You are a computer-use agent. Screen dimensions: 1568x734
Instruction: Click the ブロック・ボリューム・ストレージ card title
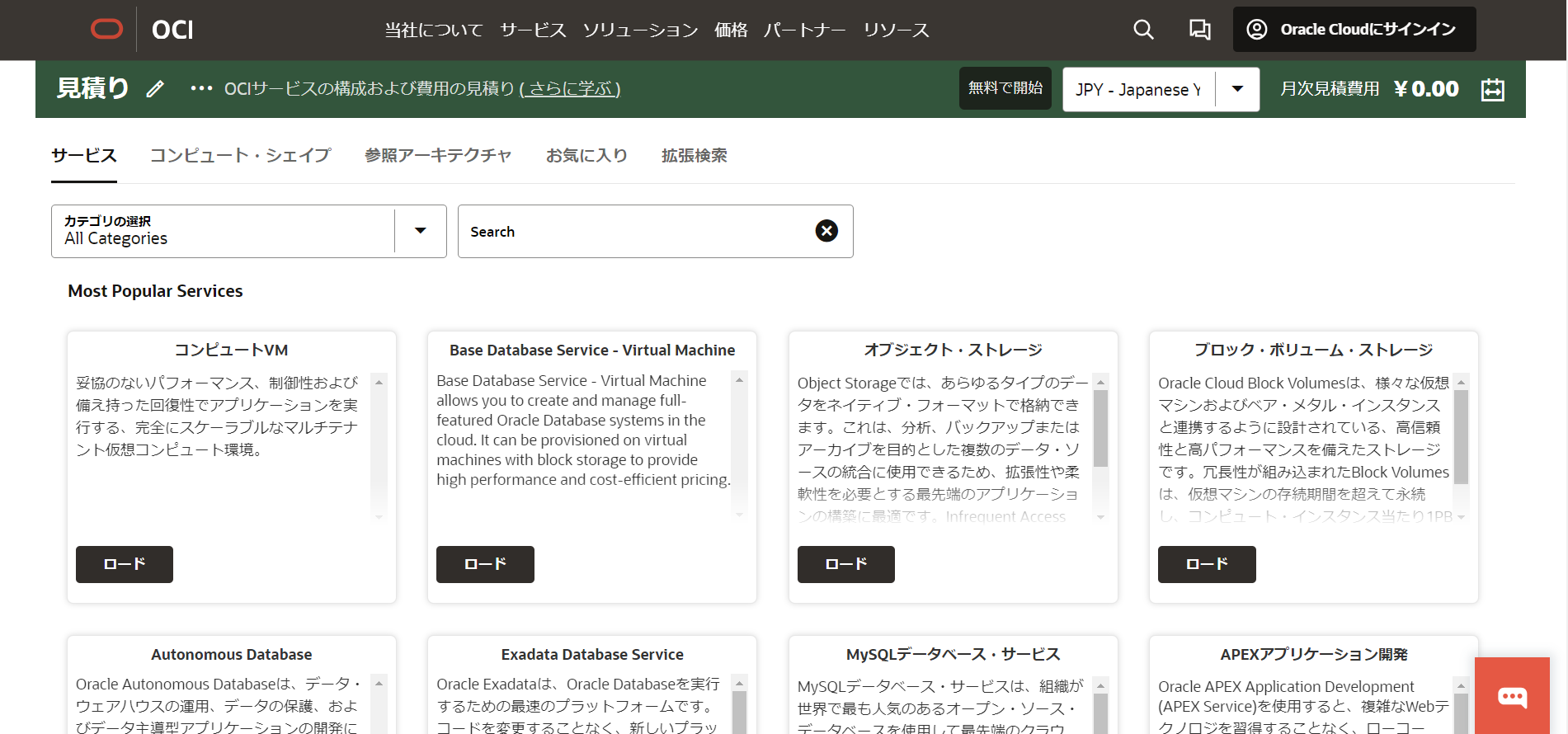1314,350
